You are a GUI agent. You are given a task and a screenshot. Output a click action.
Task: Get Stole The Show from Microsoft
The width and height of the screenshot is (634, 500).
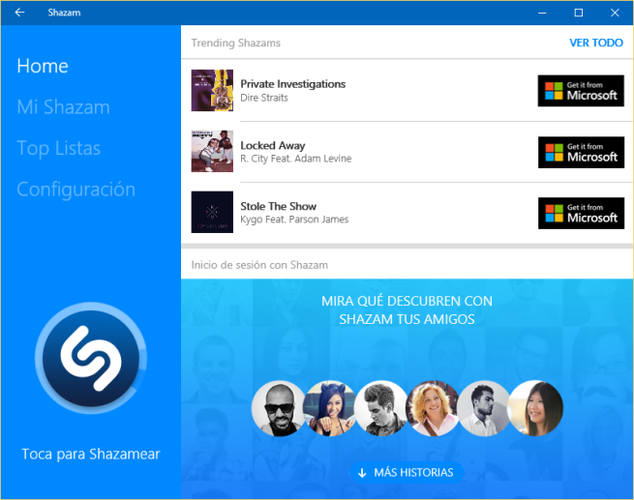581,213
